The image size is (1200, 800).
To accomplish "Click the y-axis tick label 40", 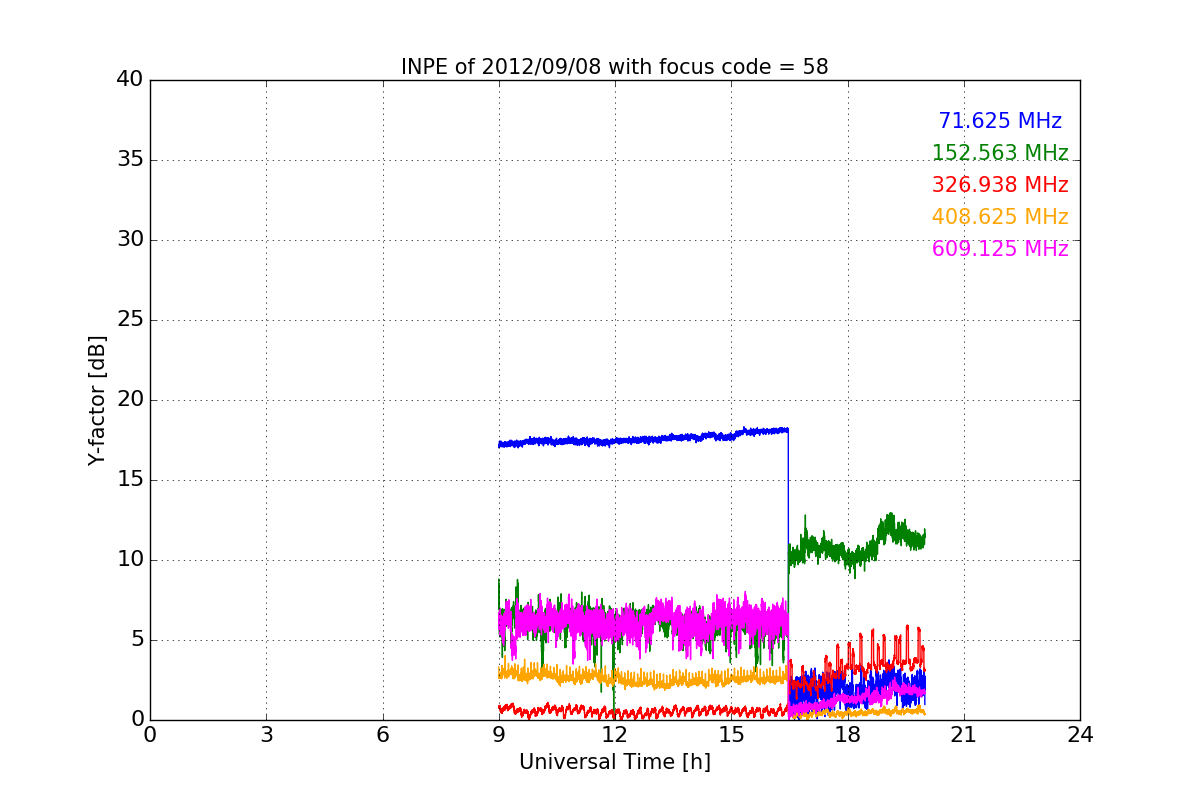I will (x=130, y=80).
